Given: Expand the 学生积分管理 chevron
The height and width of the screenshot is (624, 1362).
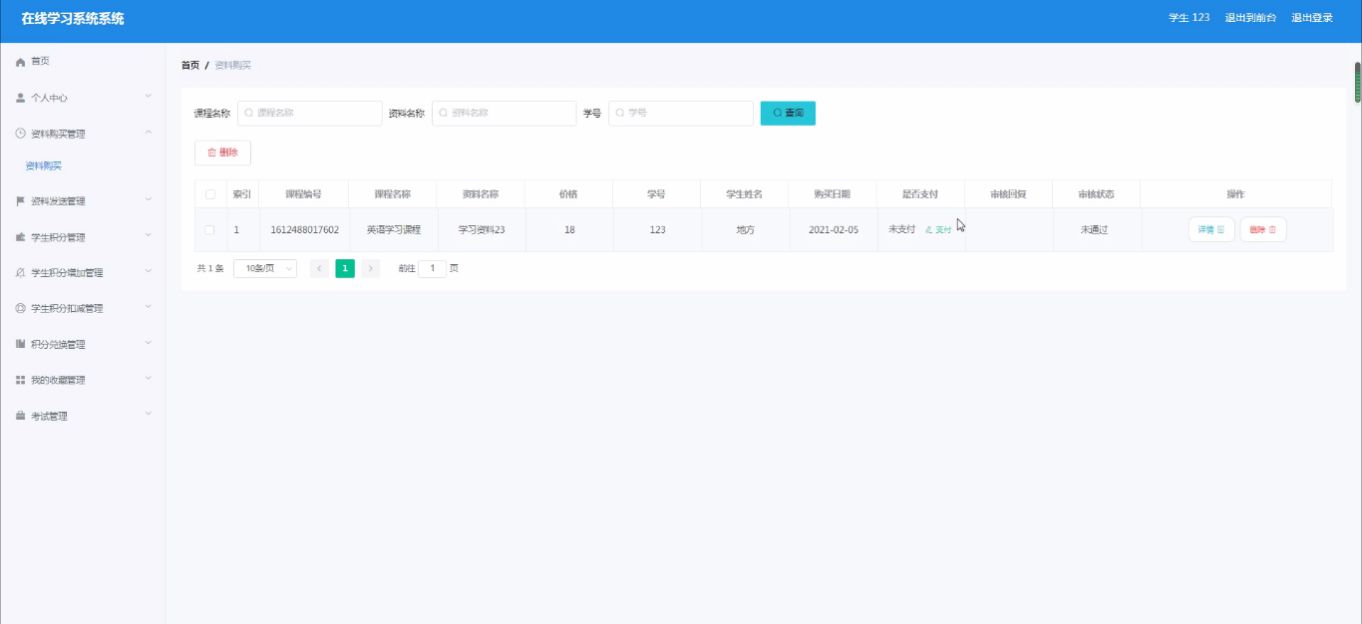Looking at the screenshot, I should point(148,236).
